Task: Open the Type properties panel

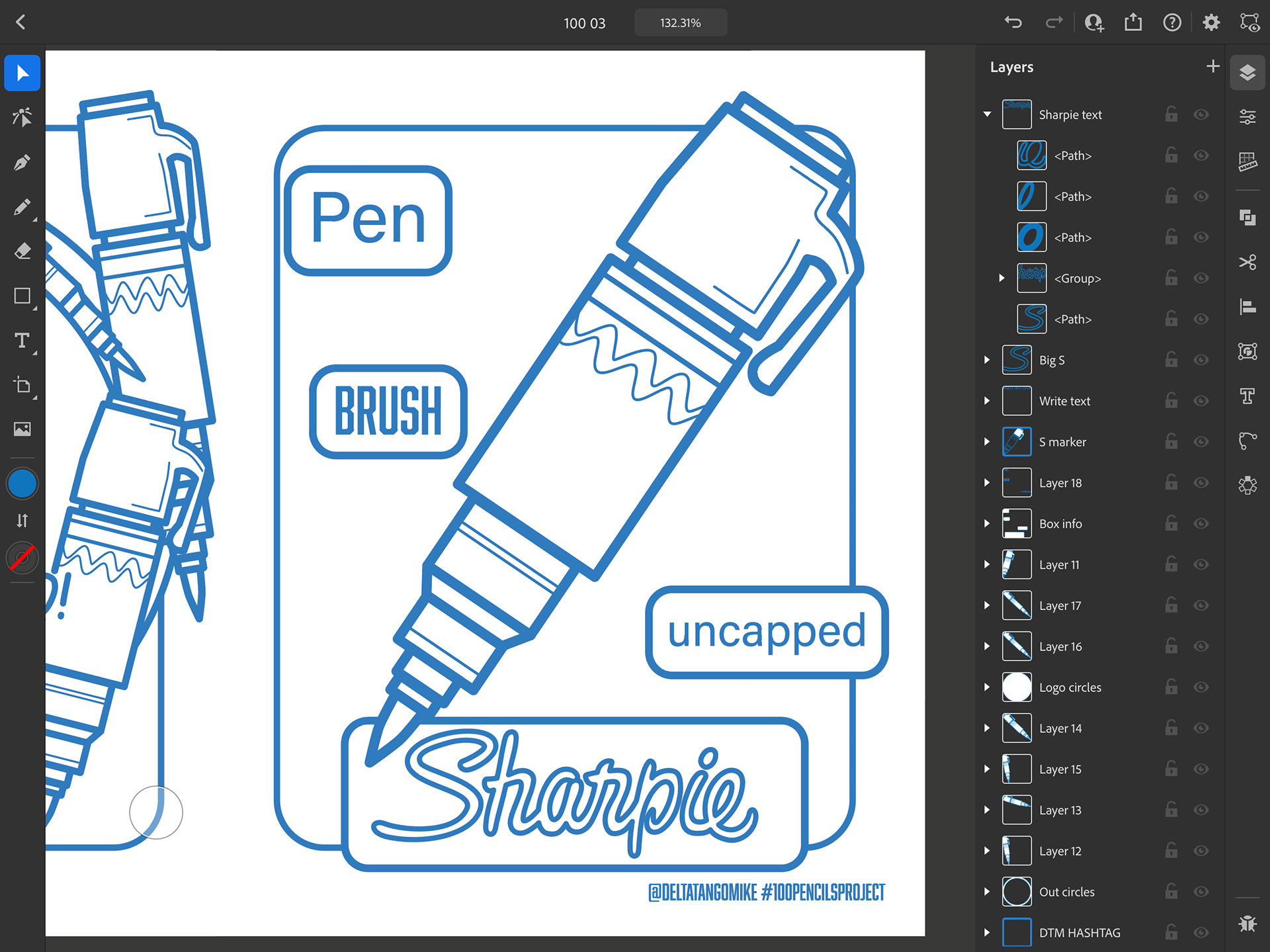Action: [x=1248, y=396]
